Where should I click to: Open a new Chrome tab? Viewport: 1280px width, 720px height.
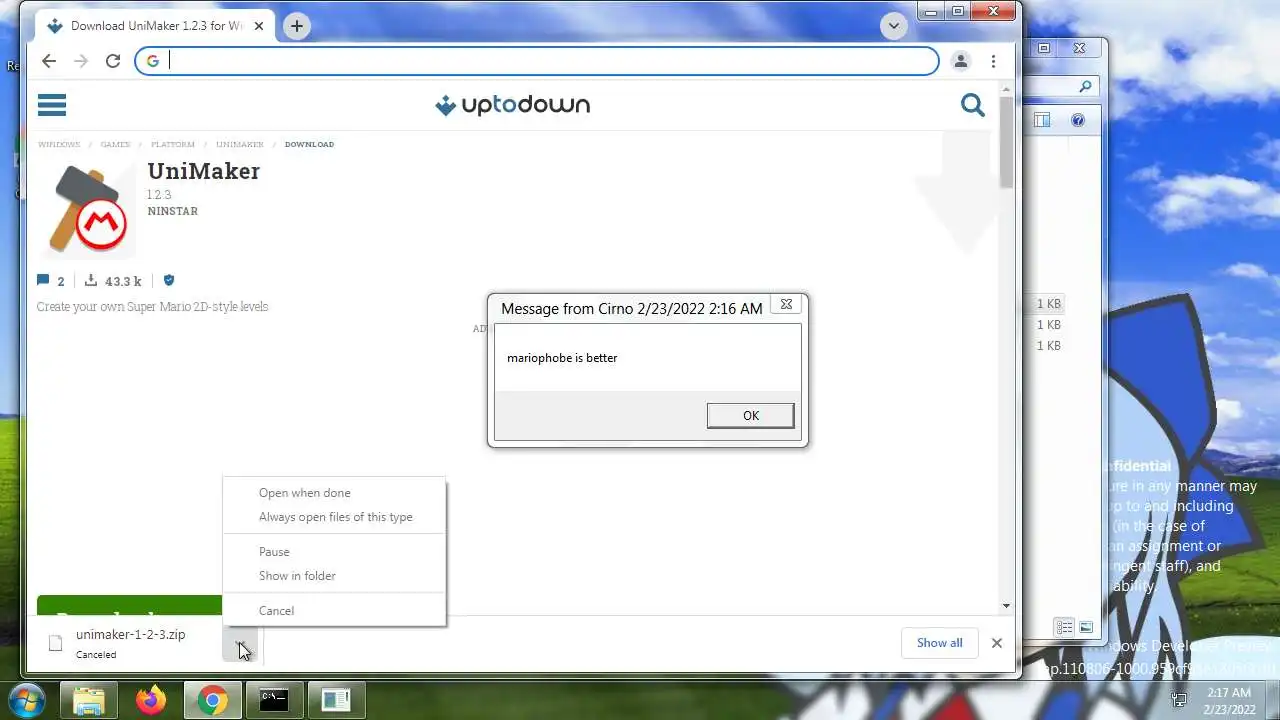pos(296,26)
